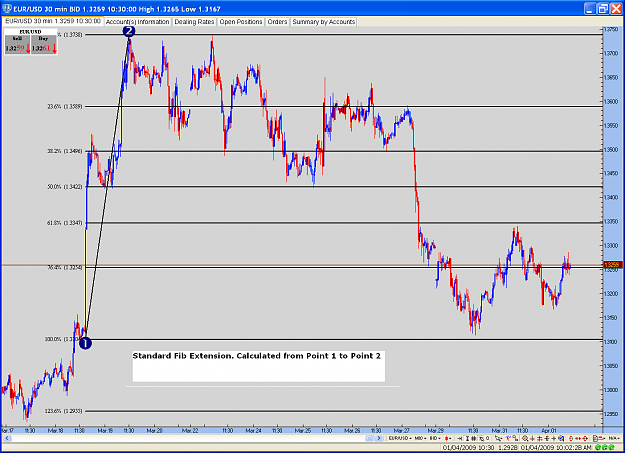The width and height of the screenshot is (625, 453).
Task: Click the chart scrollbar thumb at bottom
Action: pos(369,438)
